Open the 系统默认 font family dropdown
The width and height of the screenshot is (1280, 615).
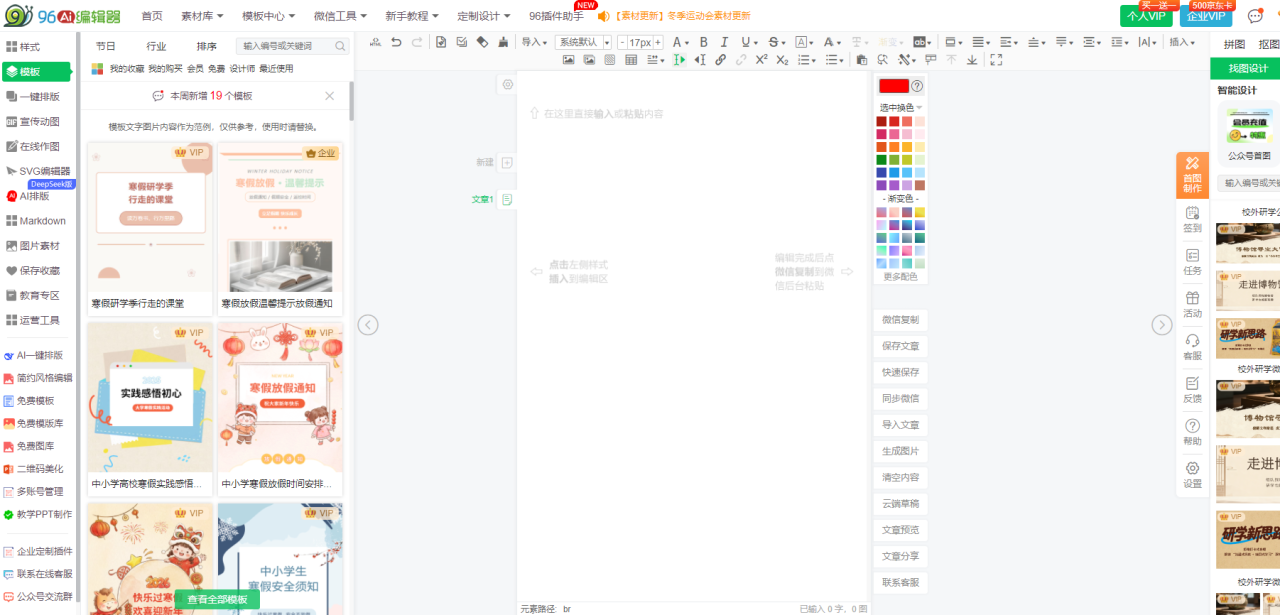pyautogui.click(x=584, y=43)
